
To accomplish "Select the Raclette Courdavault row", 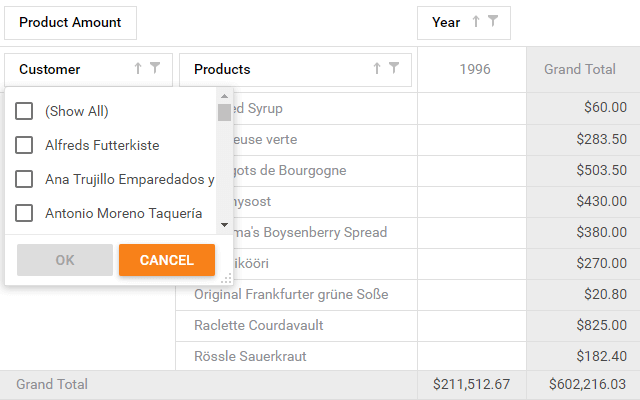I will tap(259, 325).
